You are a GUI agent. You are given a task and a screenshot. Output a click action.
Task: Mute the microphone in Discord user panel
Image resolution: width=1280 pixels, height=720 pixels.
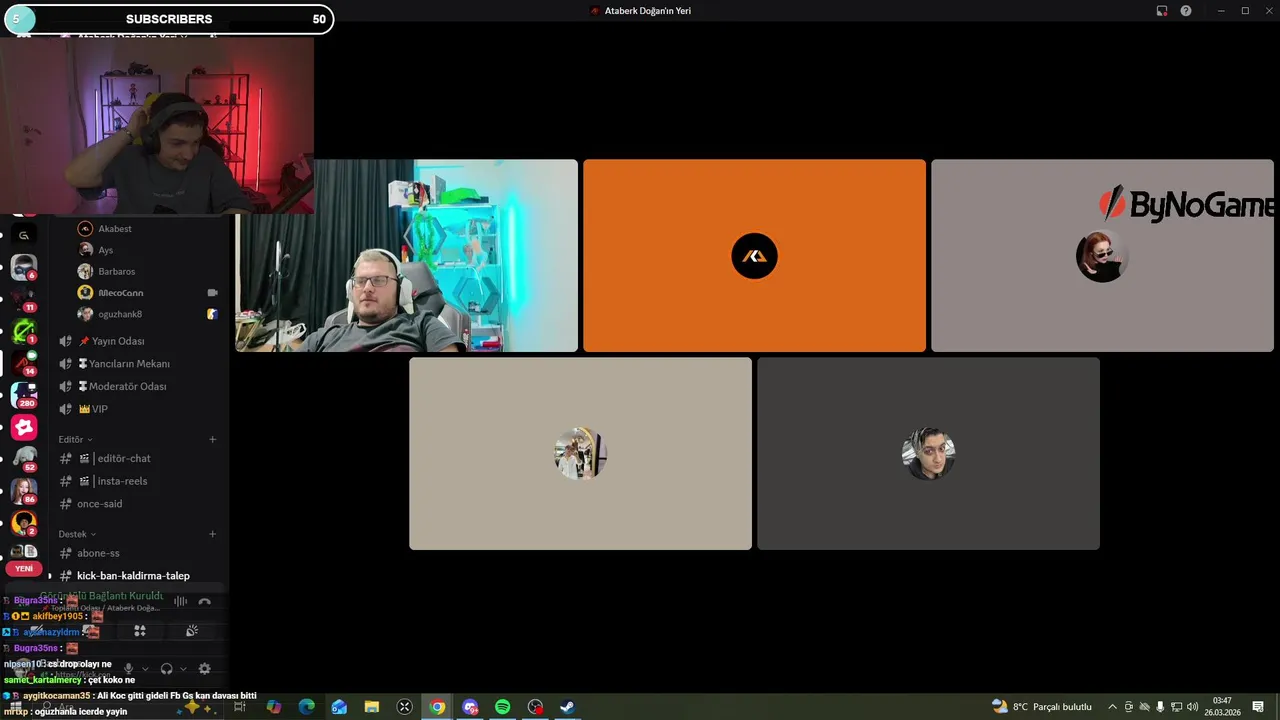[128, 668]
